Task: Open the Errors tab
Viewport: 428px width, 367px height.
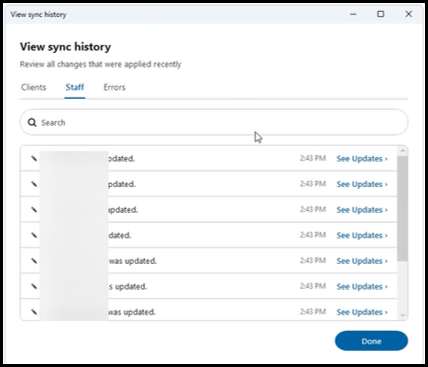Action: [114, 87]
